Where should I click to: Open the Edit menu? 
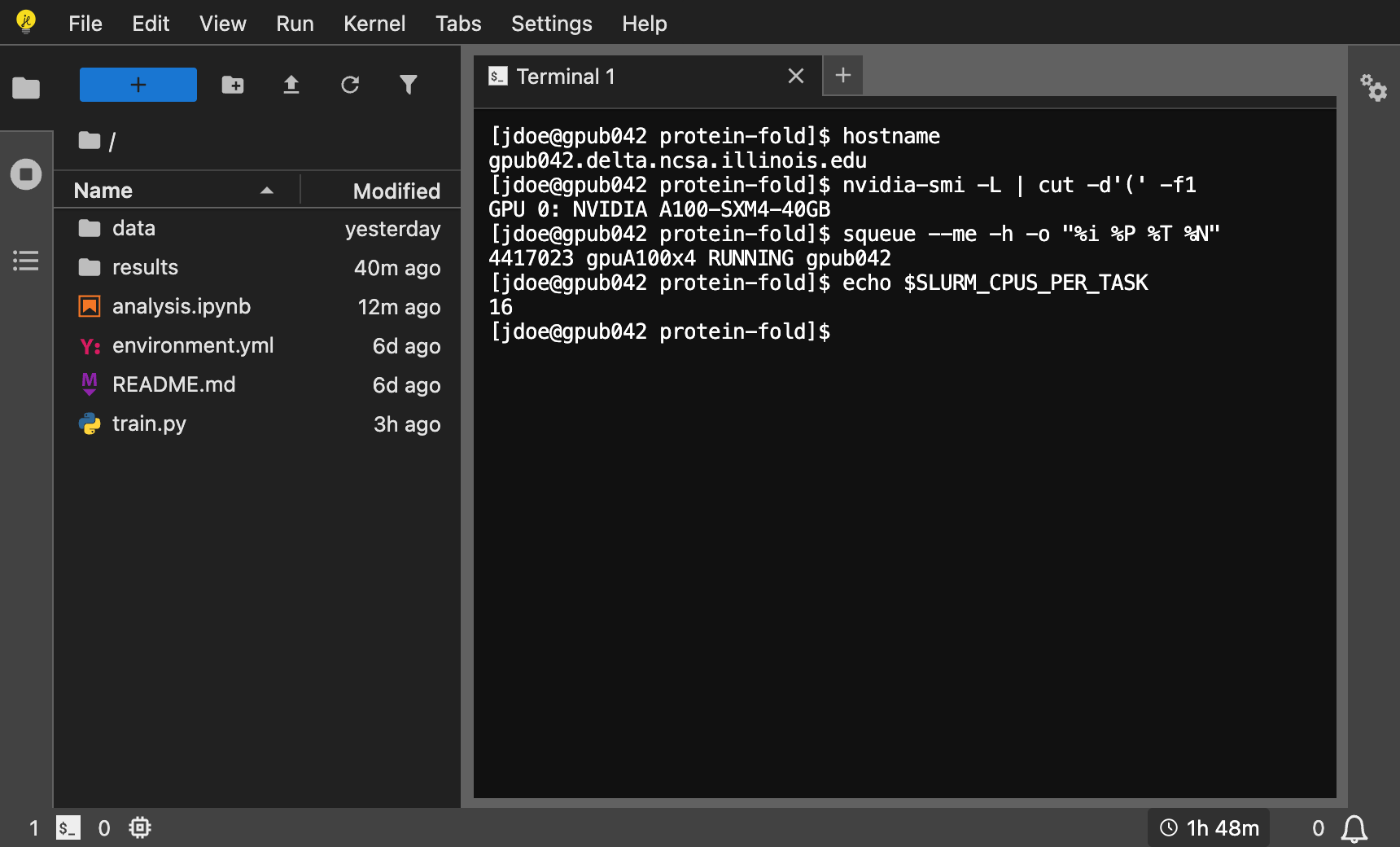[x=151, y=24]
